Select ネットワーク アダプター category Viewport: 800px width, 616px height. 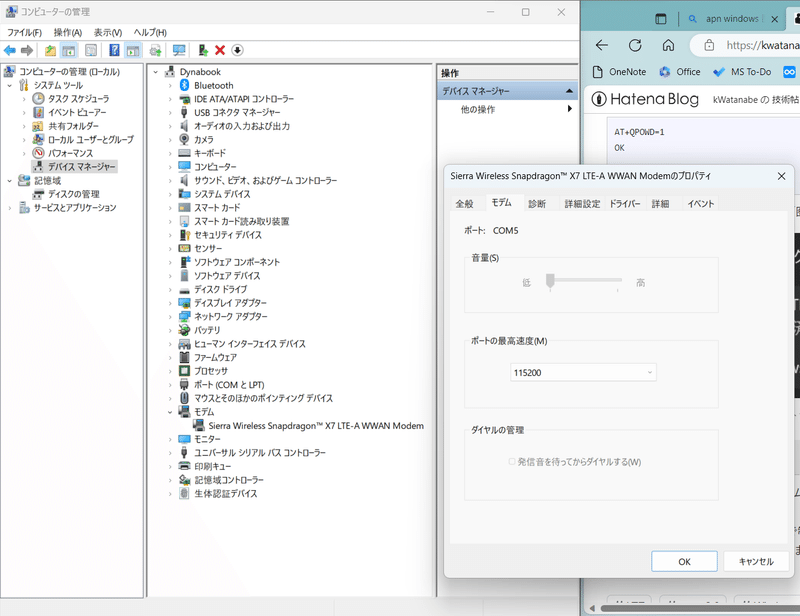pyautogui.click(x=230, y=316)
